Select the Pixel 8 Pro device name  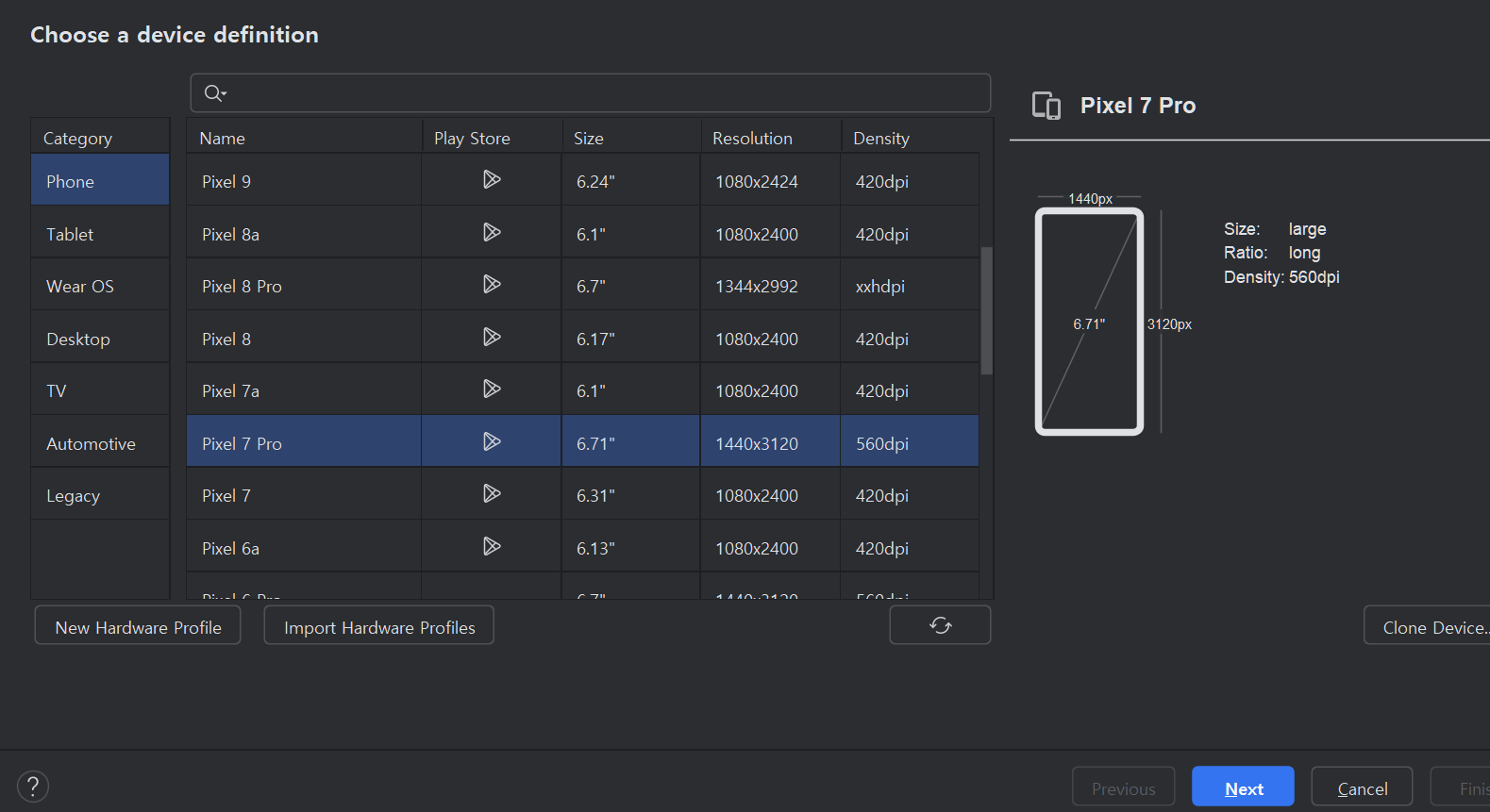(x=242, y=286)
